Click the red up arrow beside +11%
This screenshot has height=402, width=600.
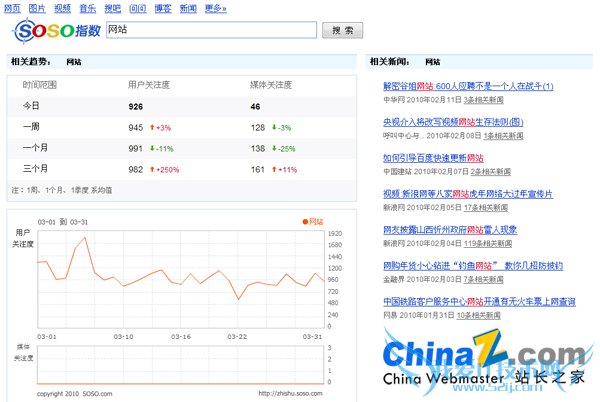pos(274,169)
